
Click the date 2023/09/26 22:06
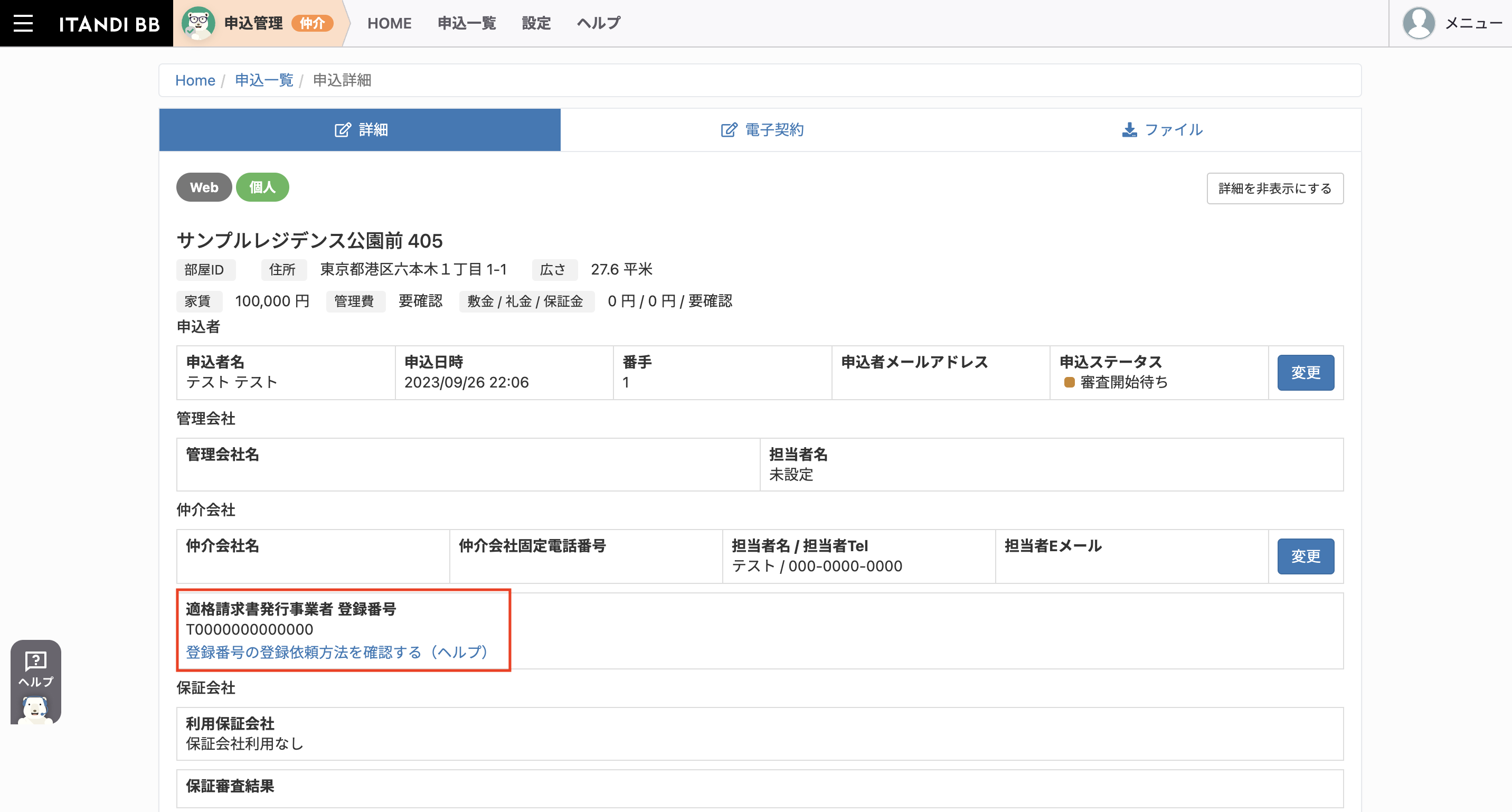tap(466, 382)
